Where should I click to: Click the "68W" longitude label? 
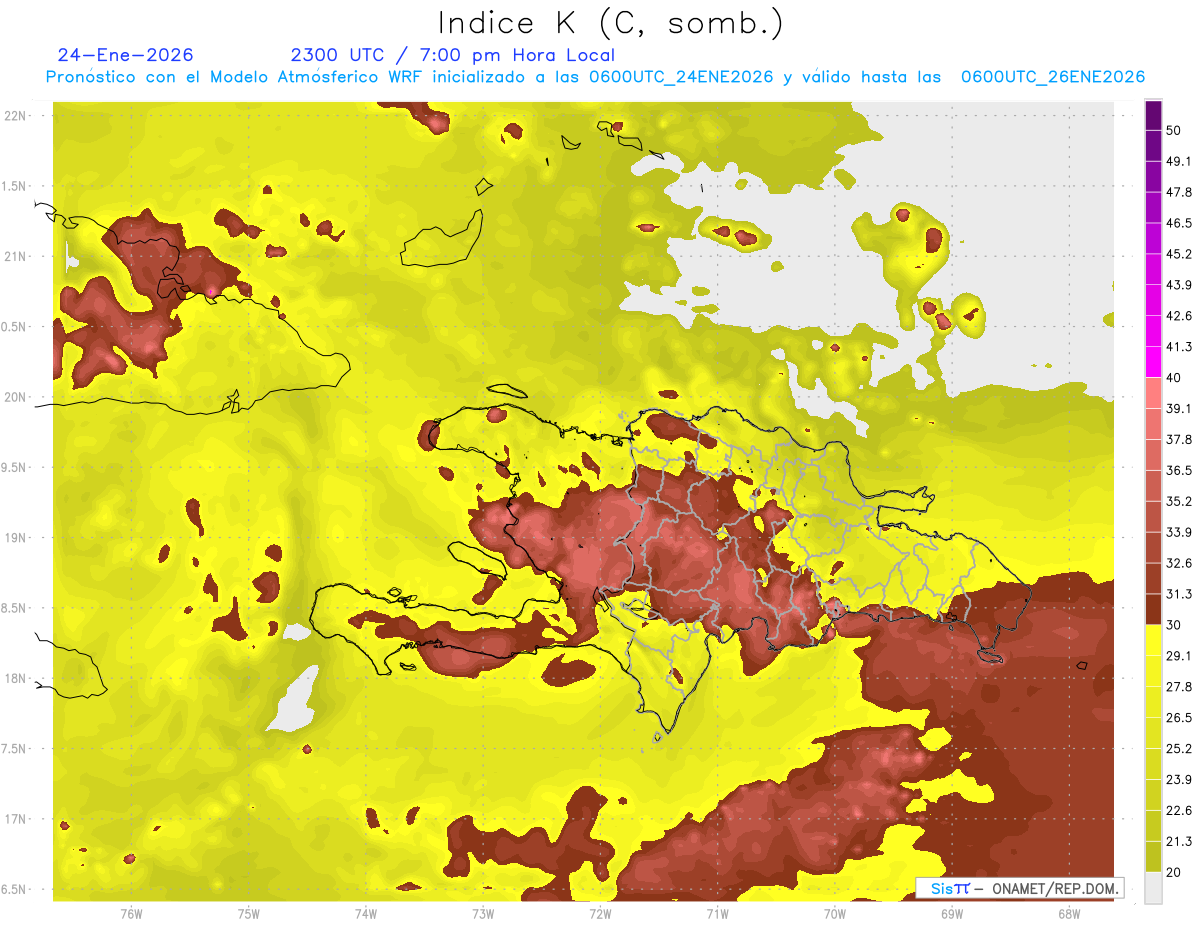coord(1068,913)
